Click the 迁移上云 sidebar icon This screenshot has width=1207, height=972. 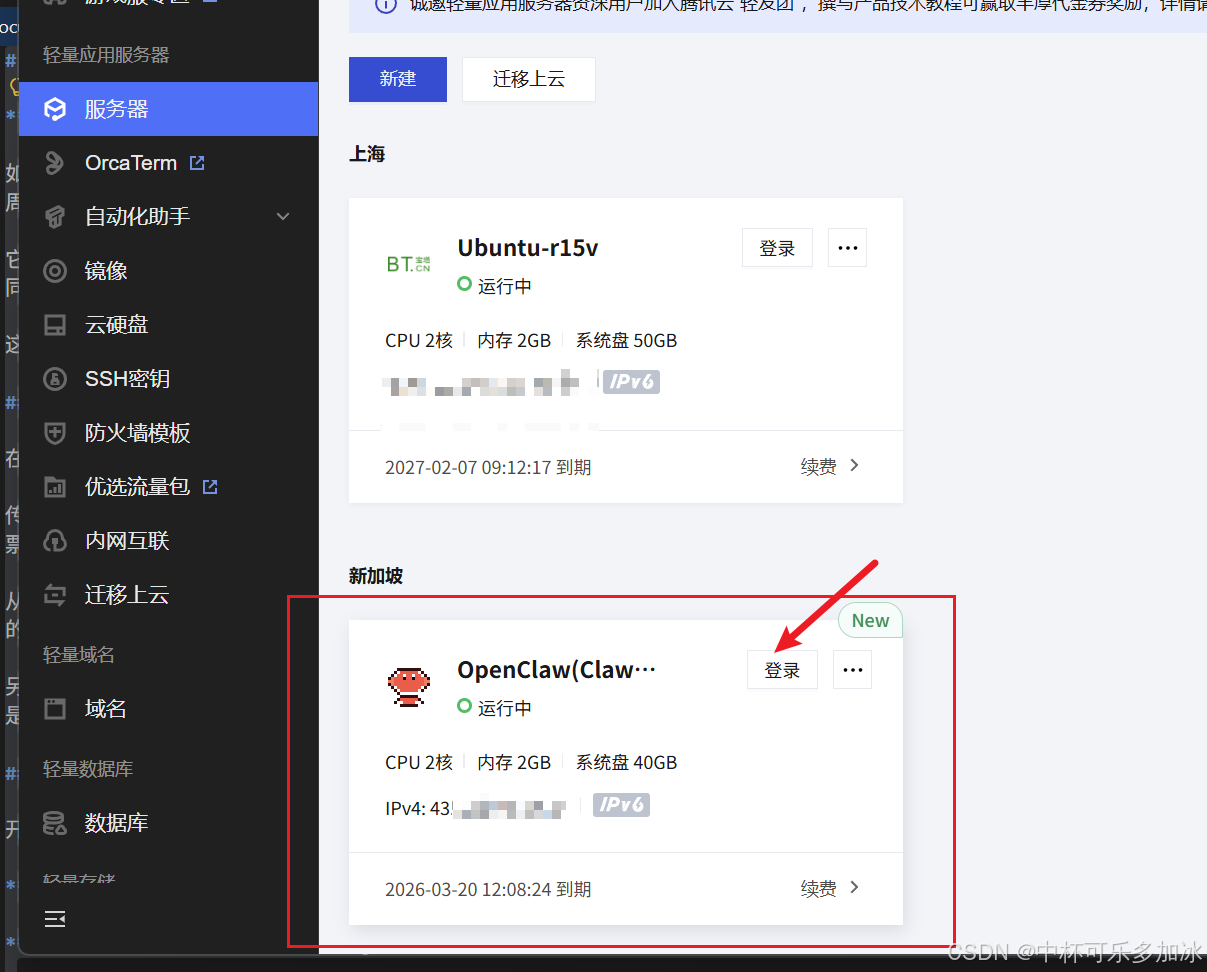point(55,595)
